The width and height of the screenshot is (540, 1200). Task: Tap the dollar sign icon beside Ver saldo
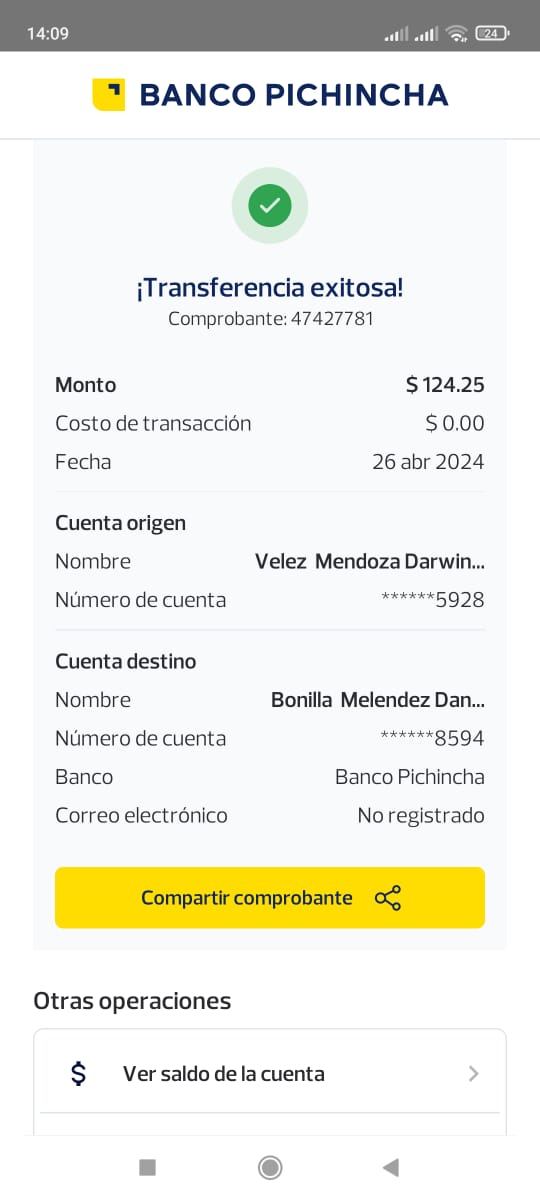click(79, 1074)
